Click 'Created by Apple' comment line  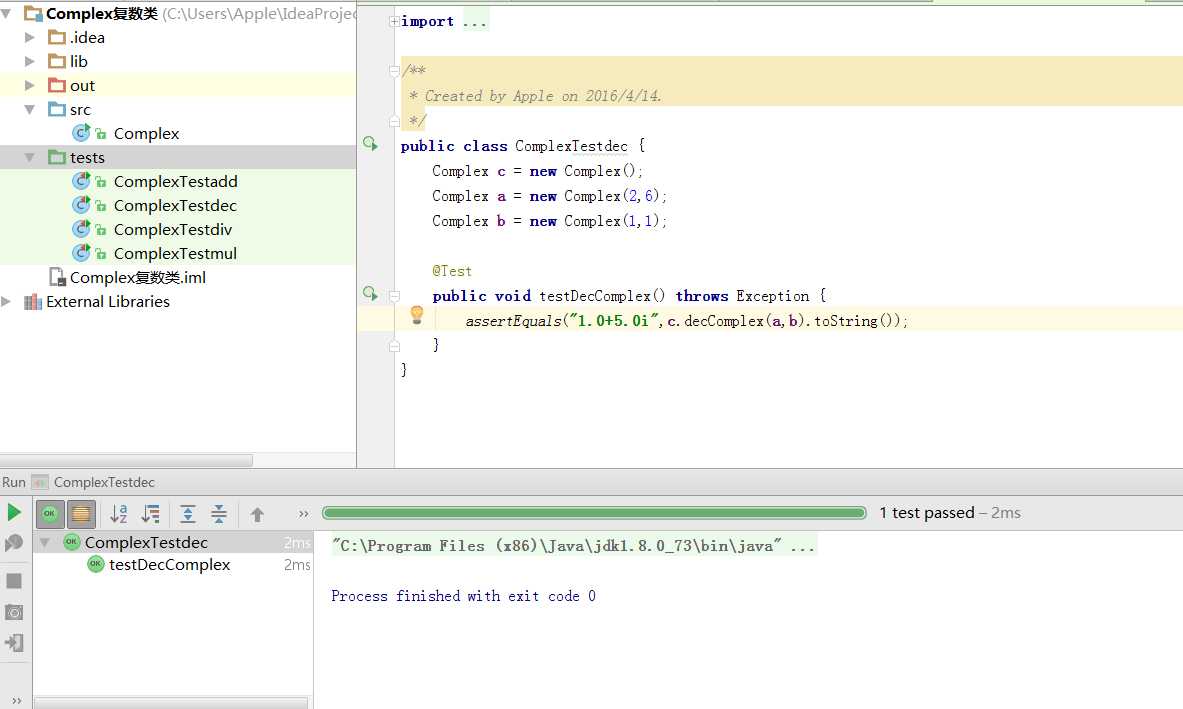536,96
